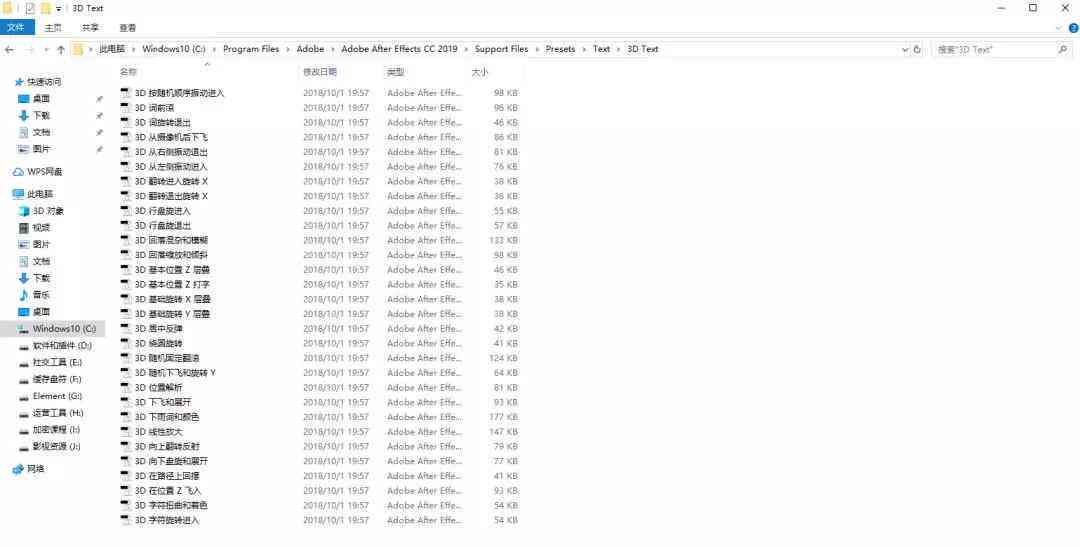The image size is (1080, 547).
Task: Click file icon of 3D 居中反弹
Action: 125,329
